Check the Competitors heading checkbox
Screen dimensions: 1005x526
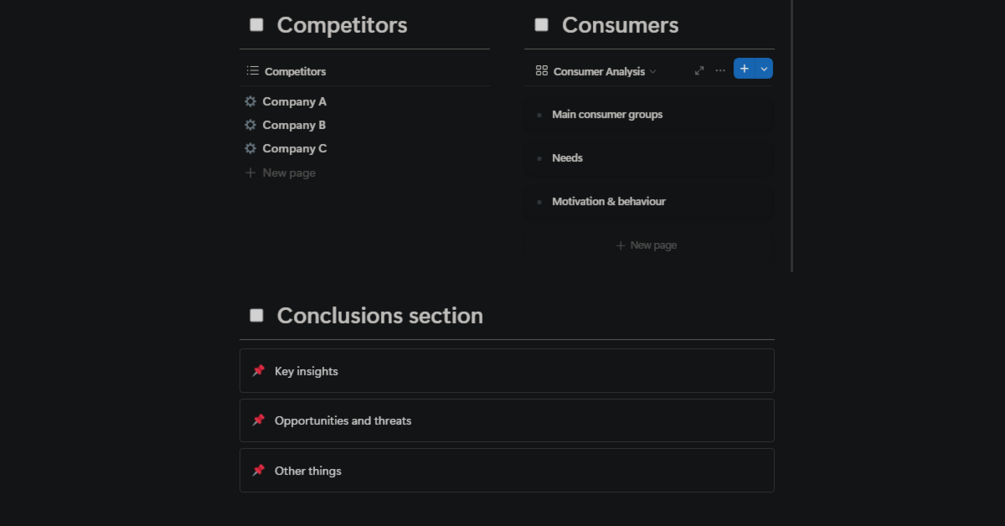point(257,25)
